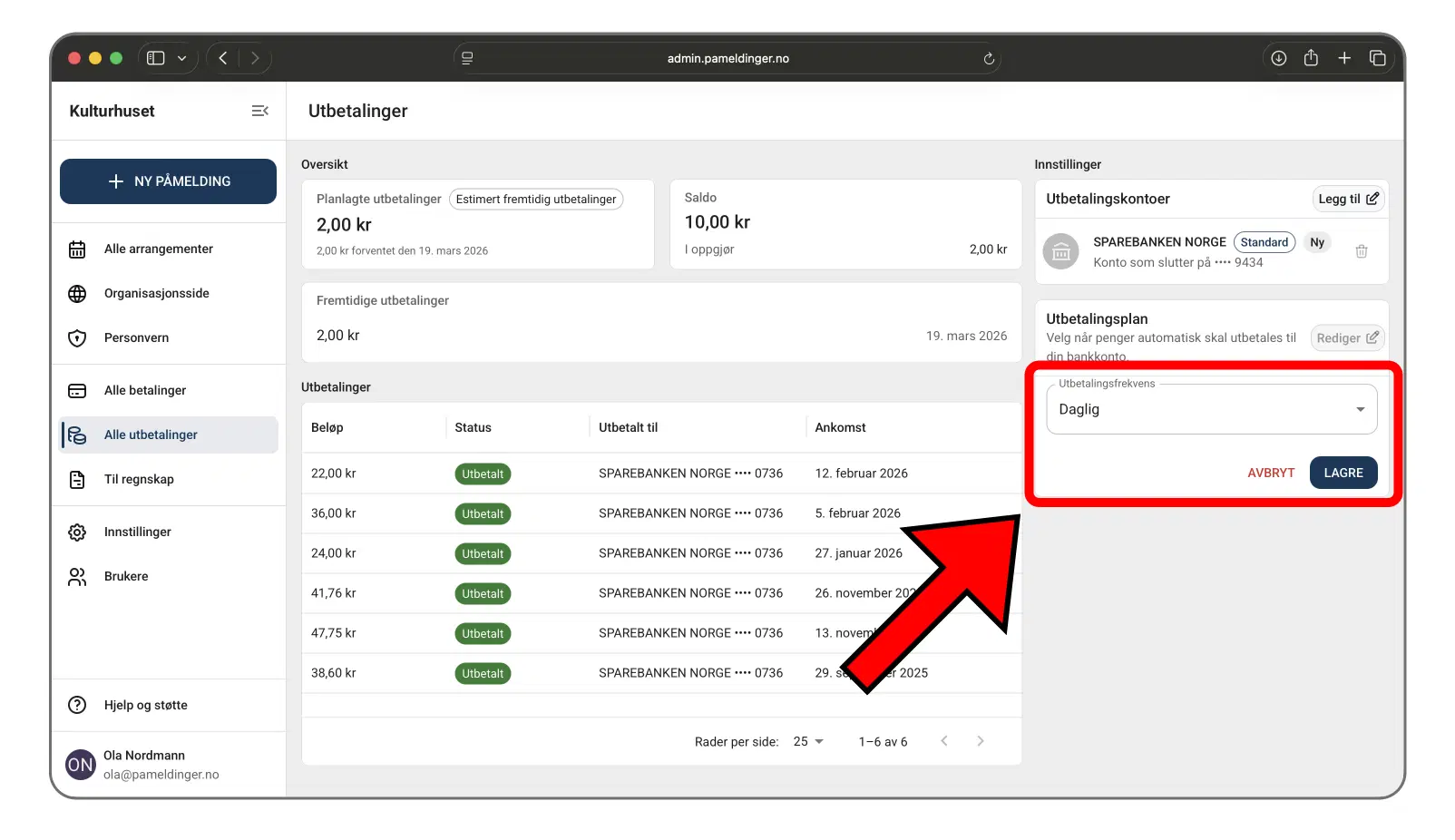Screen dimensions: 1455x840
Task: Show tab overview icon in browser
Action: tap(1377, 58)
